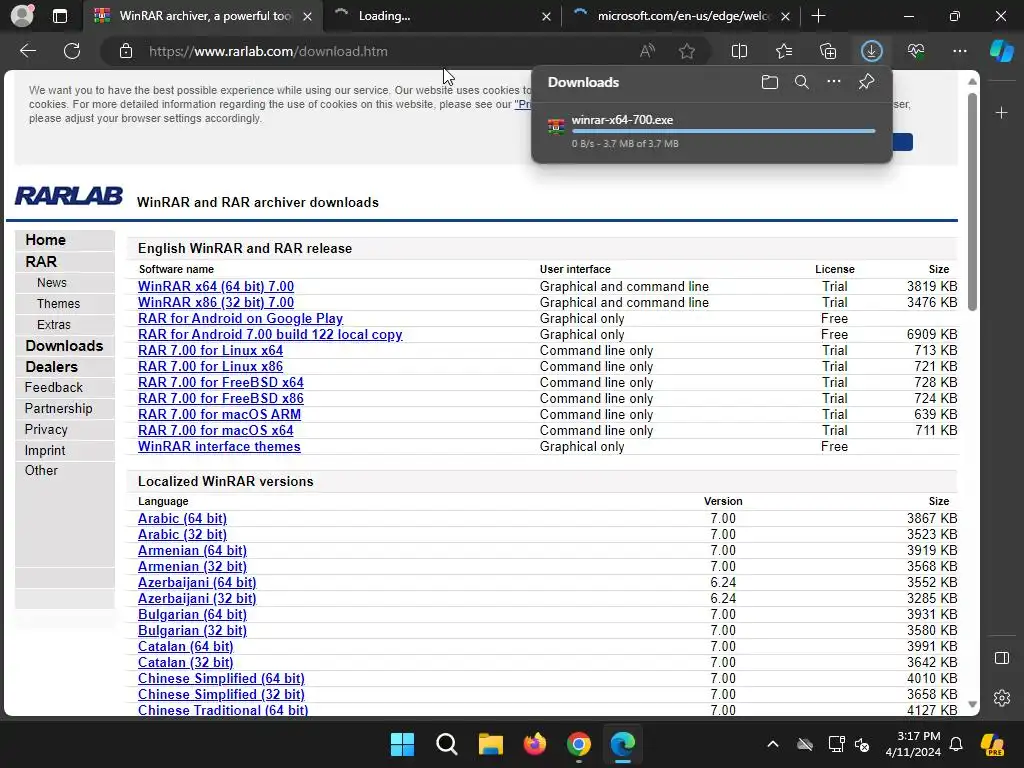Download Chinese Simplified (64 bit) version
The width and height of the screenshot is (1024, 768).
coord(221,679)
